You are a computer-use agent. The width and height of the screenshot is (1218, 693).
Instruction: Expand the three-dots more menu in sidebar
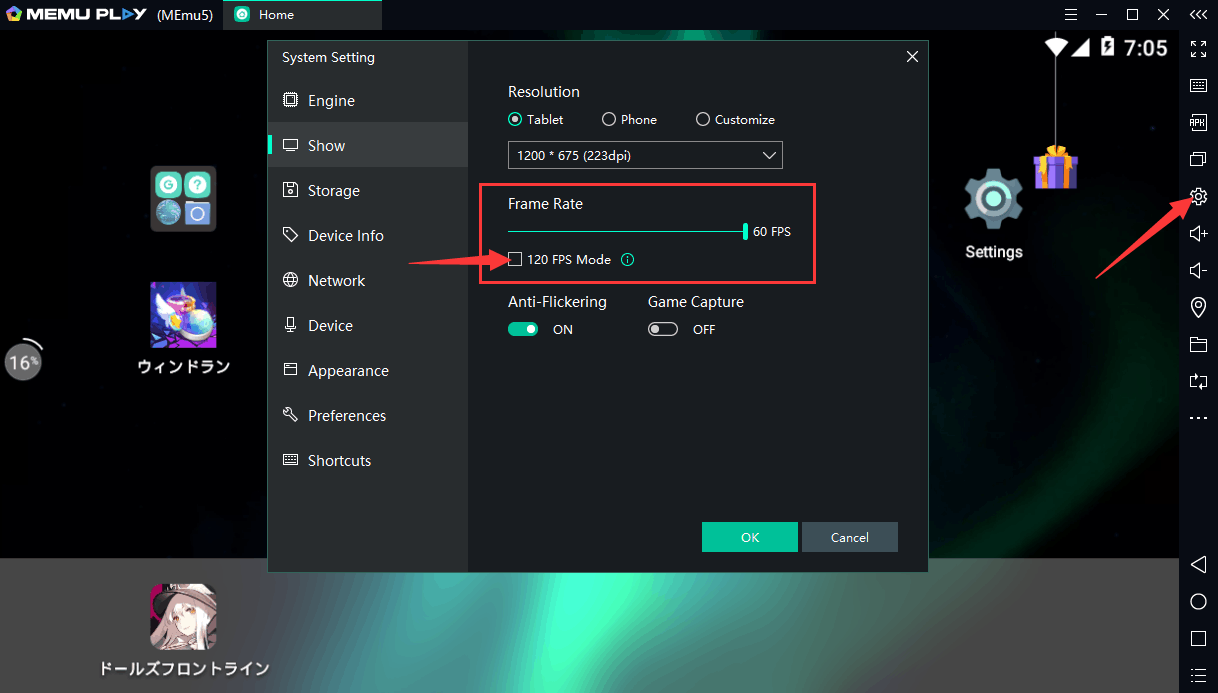[x=1198, y=418]
